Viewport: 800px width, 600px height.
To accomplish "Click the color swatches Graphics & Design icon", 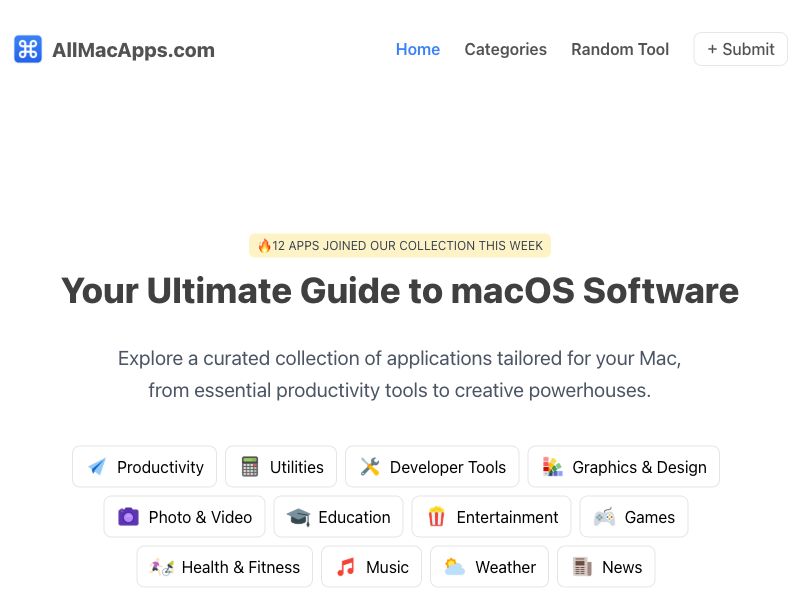I will [552, 466].
